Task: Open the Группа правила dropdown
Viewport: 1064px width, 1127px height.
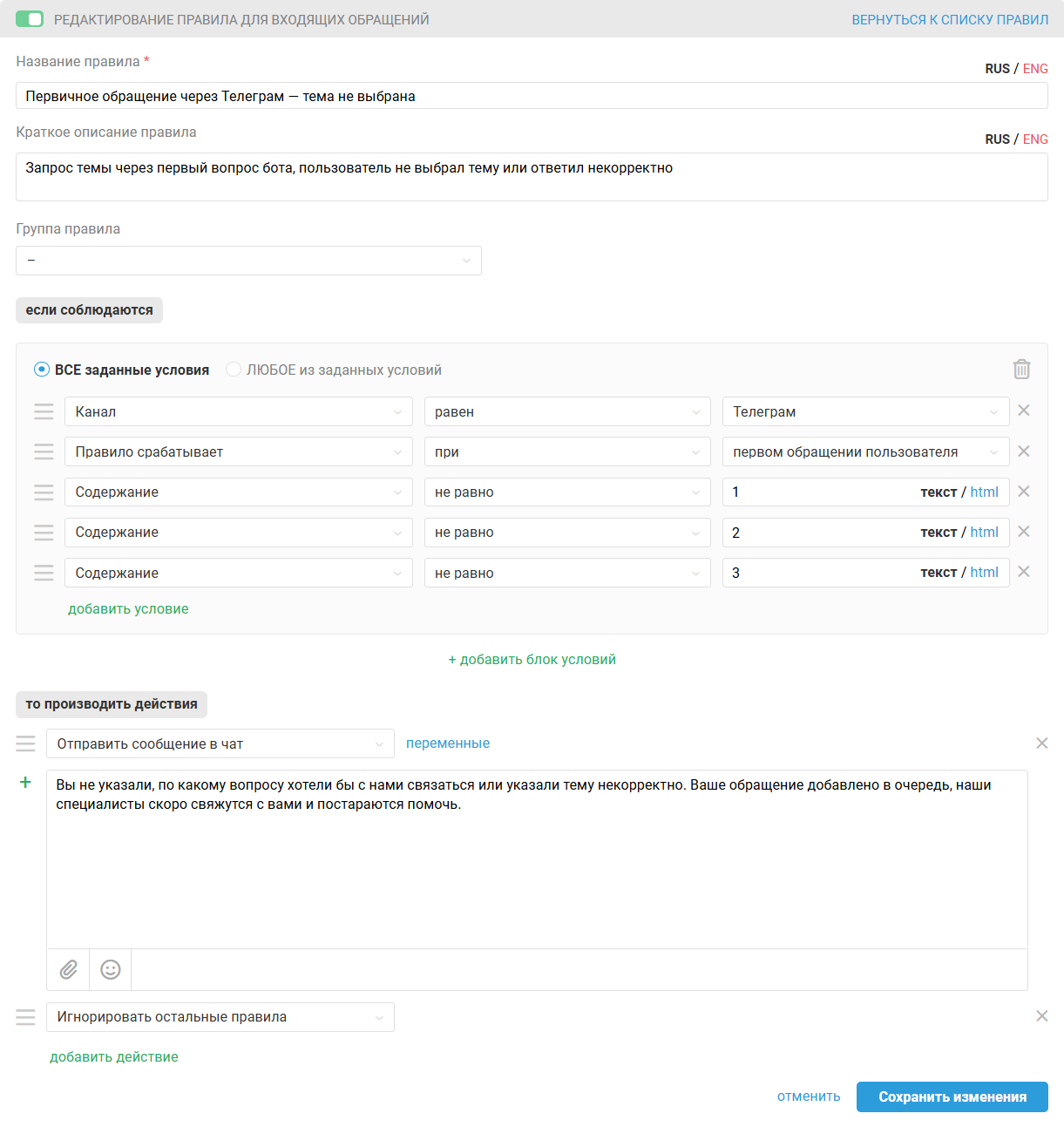Action: point(248,261)
